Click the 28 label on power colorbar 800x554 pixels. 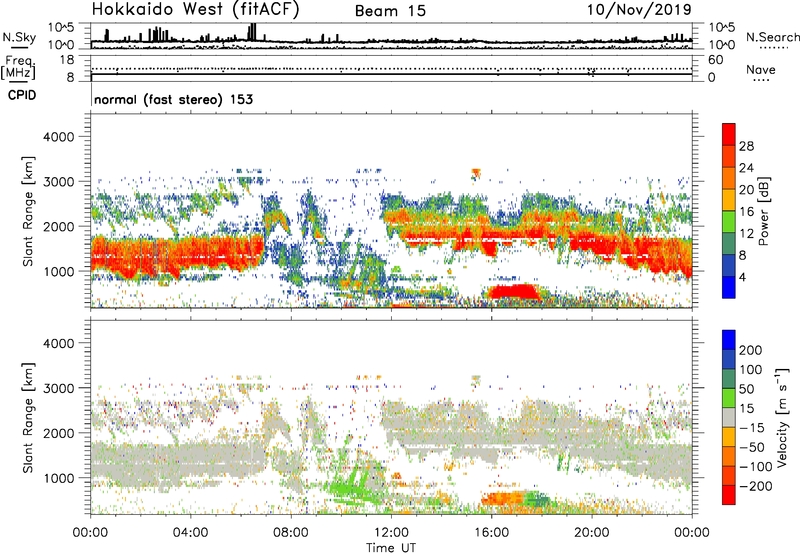(746, 146)
